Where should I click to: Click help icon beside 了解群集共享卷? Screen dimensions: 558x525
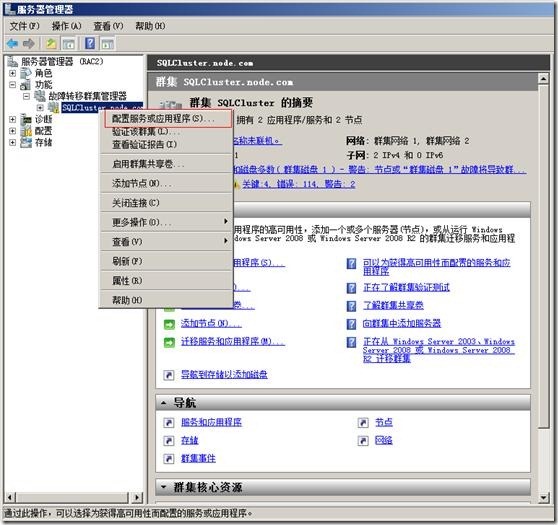pyautogui.click(x=351, y=306)
